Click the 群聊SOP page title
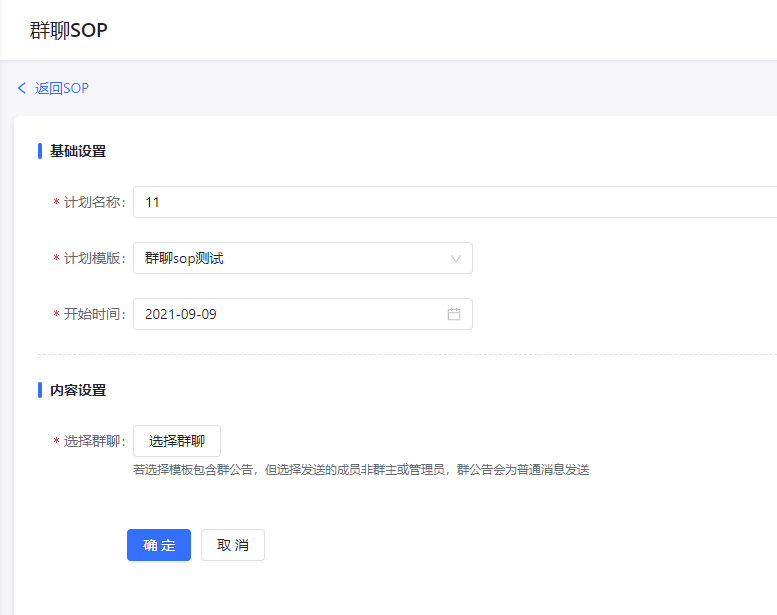Image resolution: width=777 pixels, height=615 pixels. coord(68,30)
